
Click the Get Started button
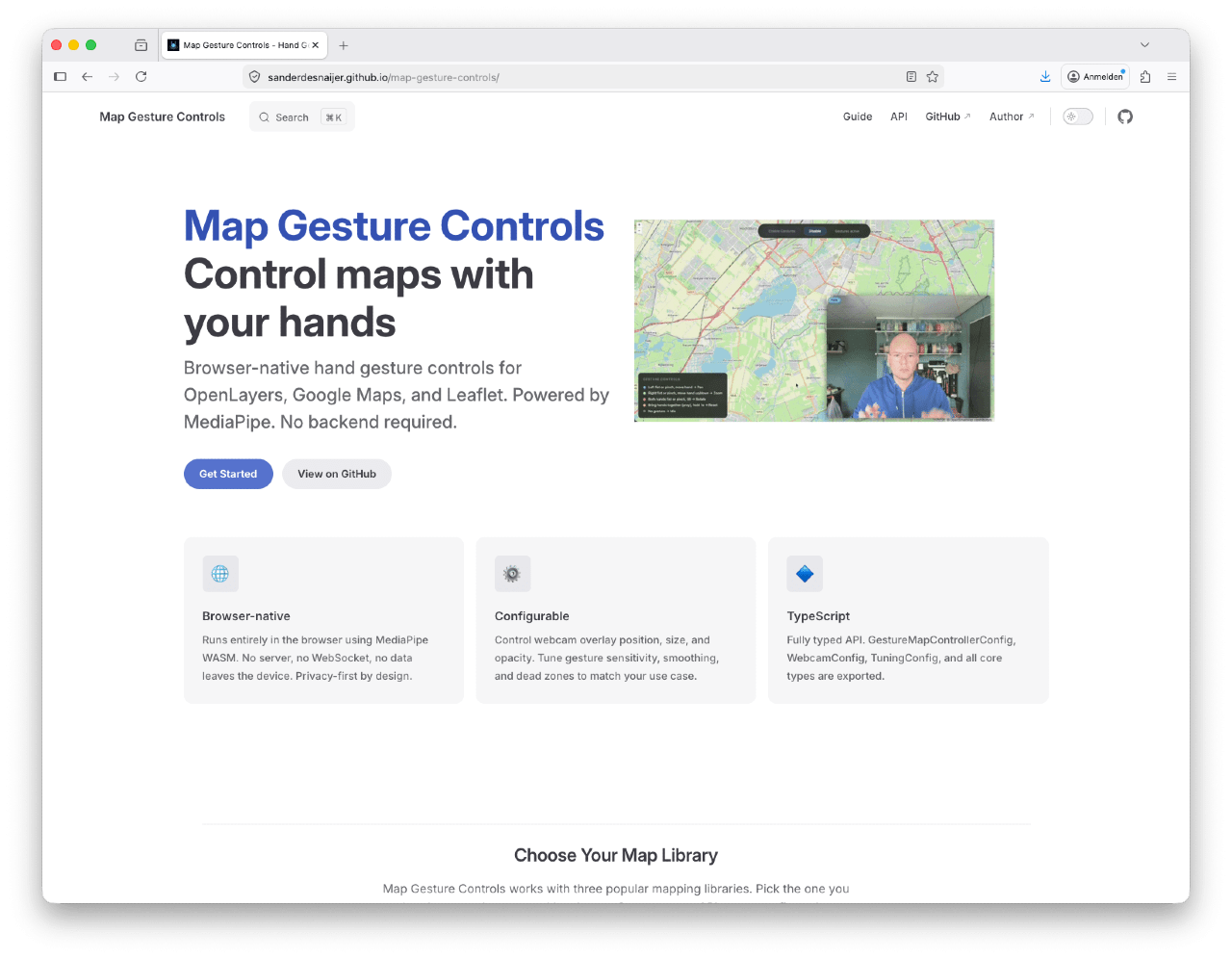tap(228, 474)
